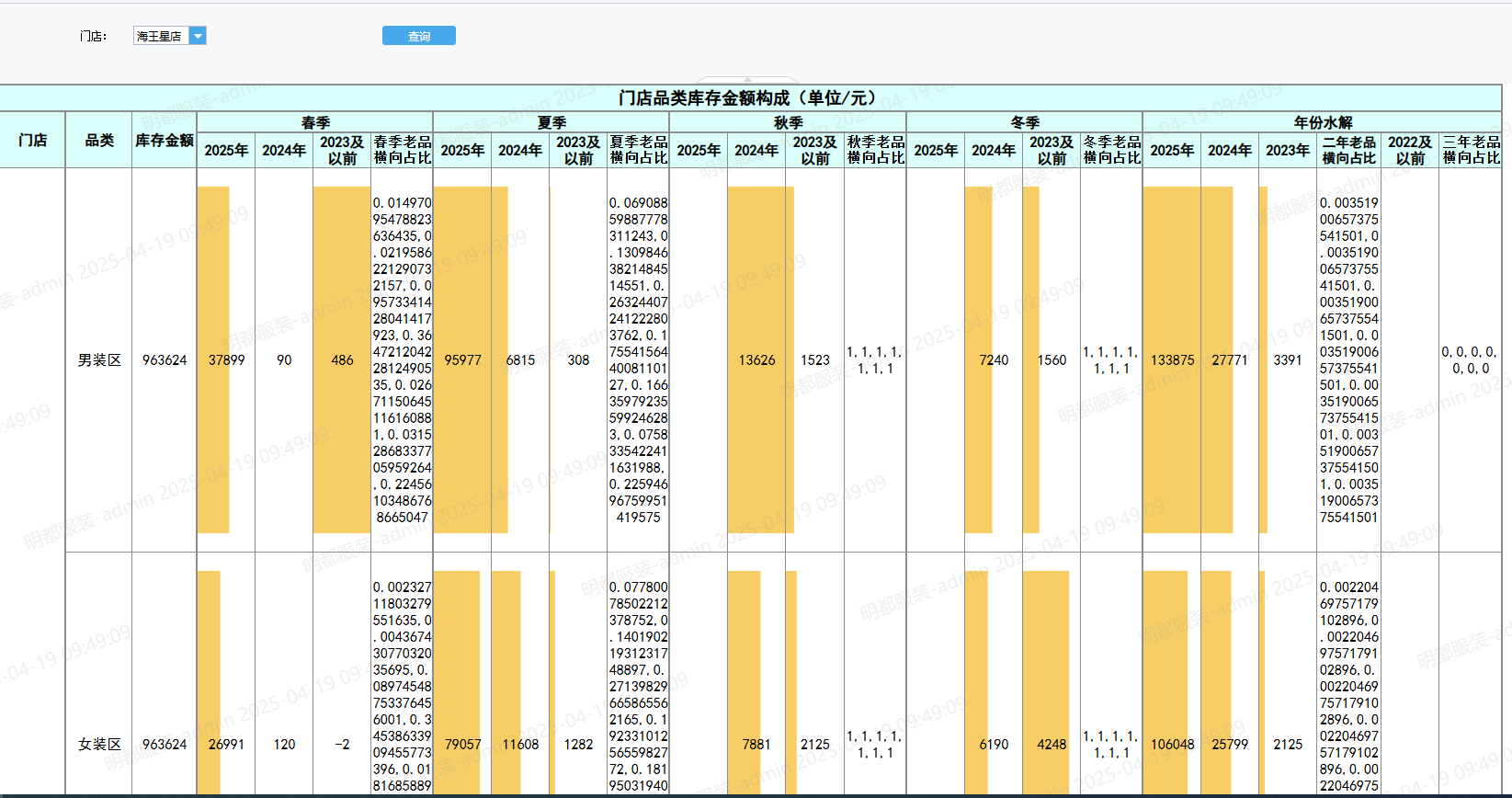The image size is (1512, 798).
Task: Click the 查询 query button
Action: (419, 36)
